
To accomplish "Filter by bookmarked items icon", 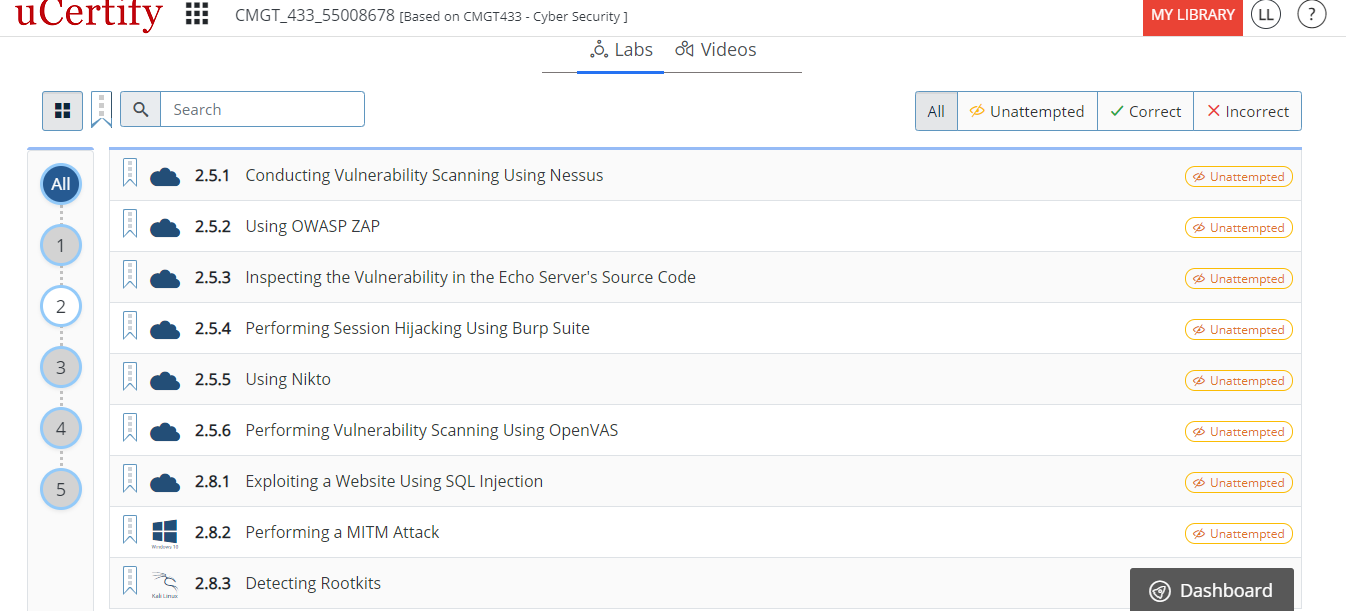I will coord(101,110).
